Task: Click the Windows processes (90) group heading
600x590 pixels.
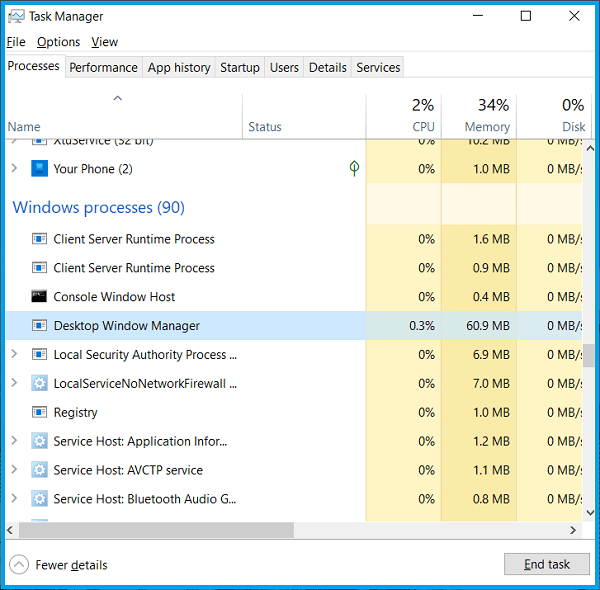Action: [x=99, y=207]
